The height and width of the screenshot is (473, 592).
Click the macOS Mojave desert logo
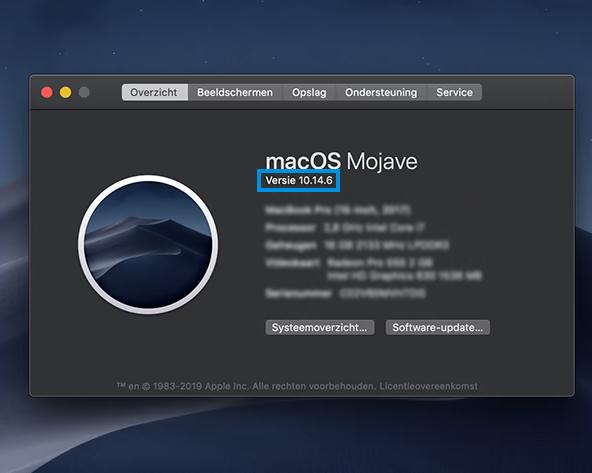click(x=148, y=244)
